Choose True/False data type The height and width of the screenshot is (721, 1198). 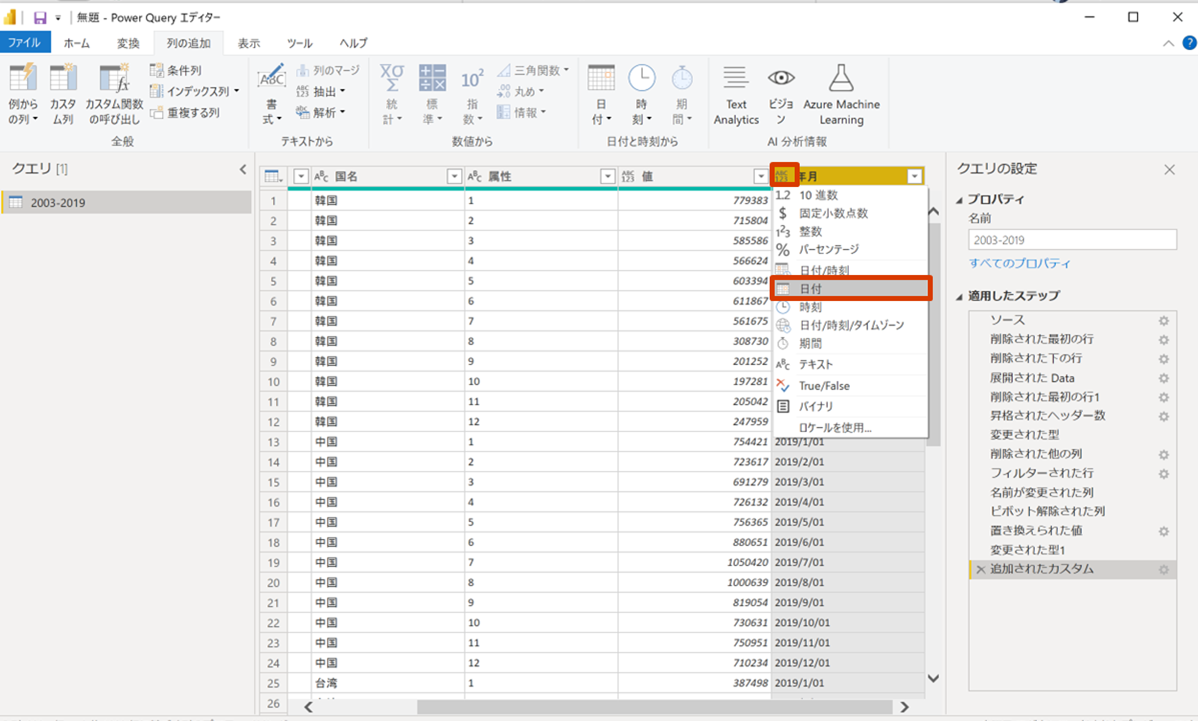point(850,386)
